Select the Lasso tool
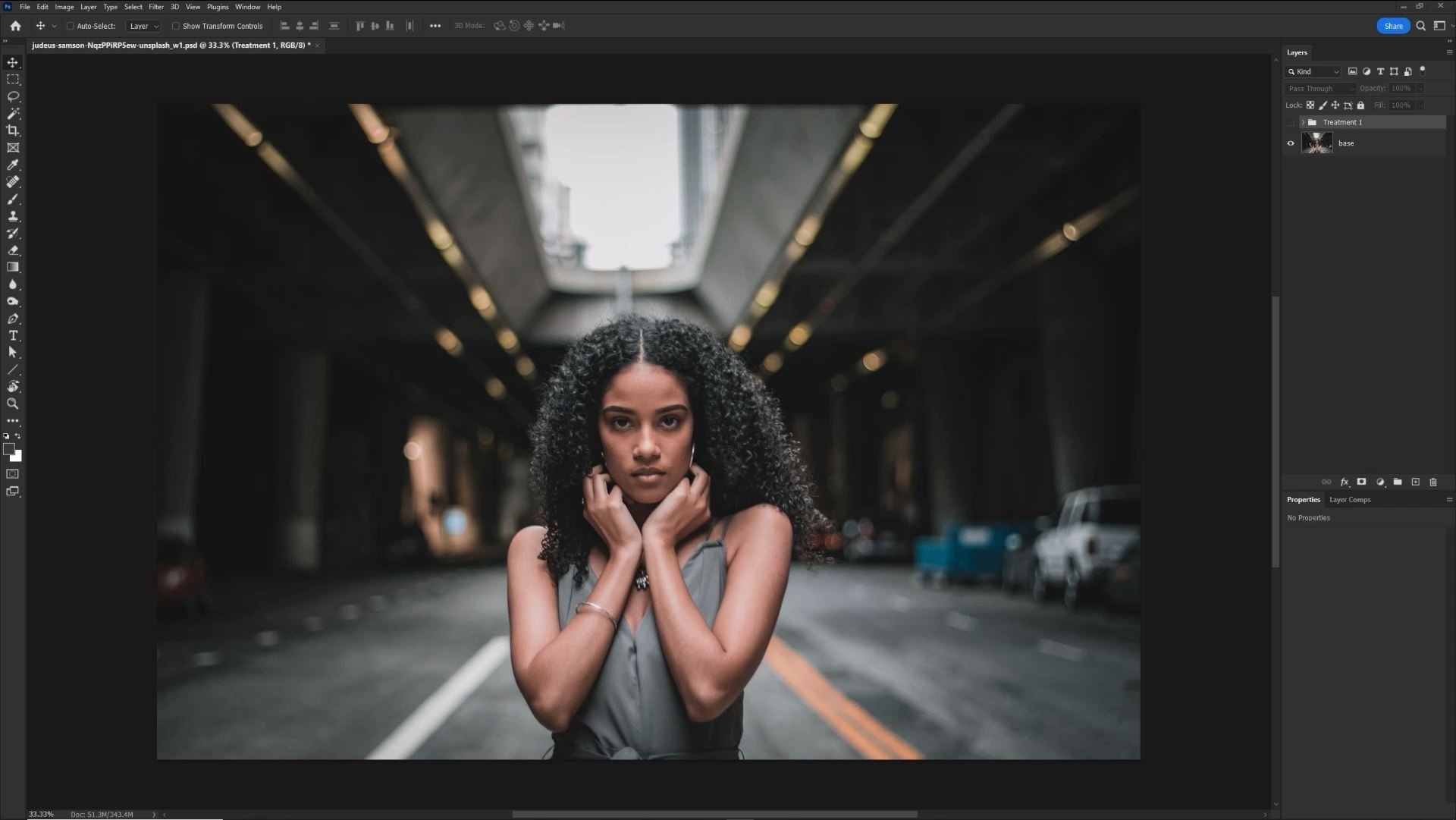The width and height of the screenshot is (1456, 820). click(13, 96)
